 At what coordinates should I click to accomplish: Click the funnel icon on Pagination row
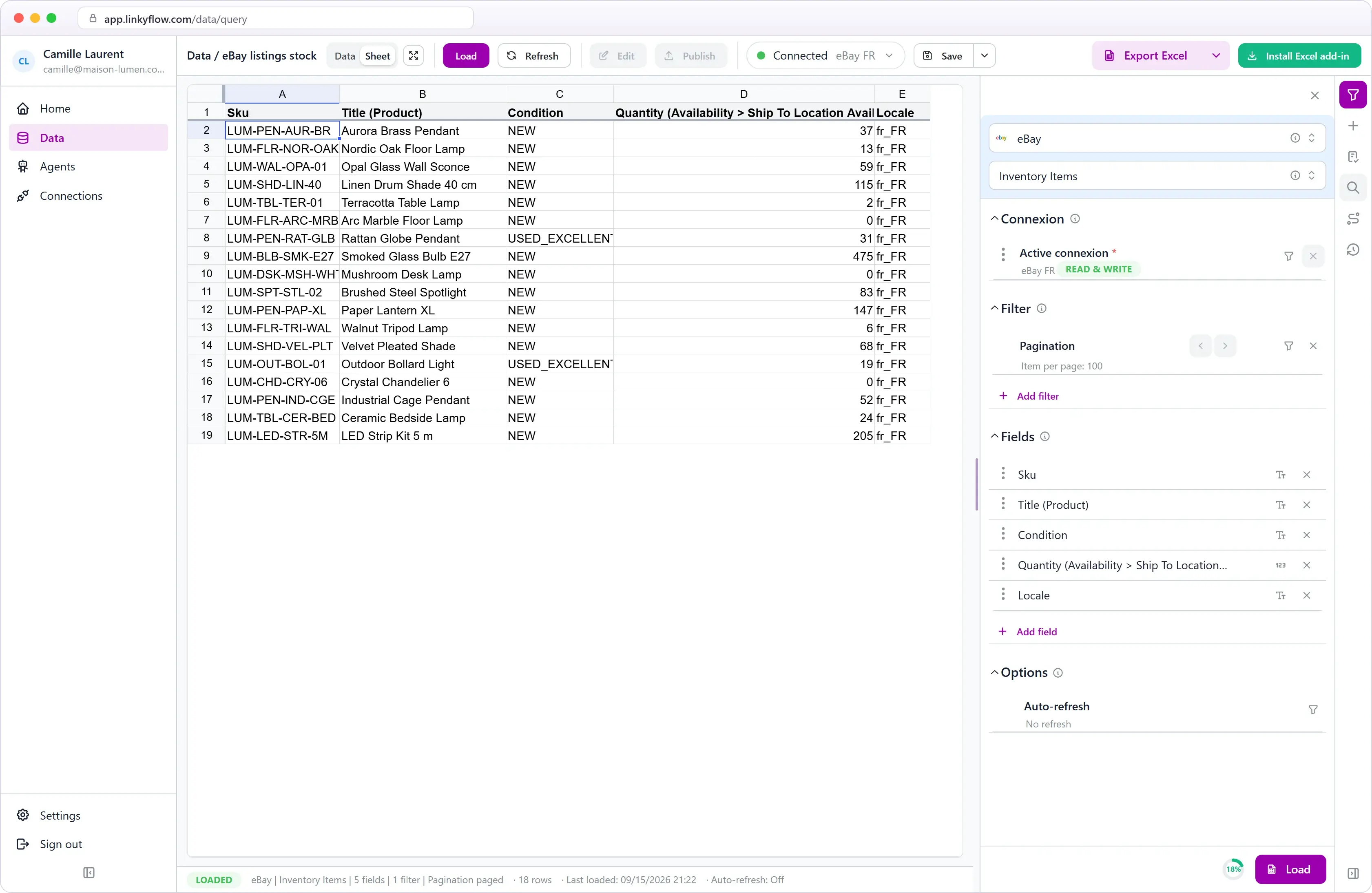coord(1288,346)
